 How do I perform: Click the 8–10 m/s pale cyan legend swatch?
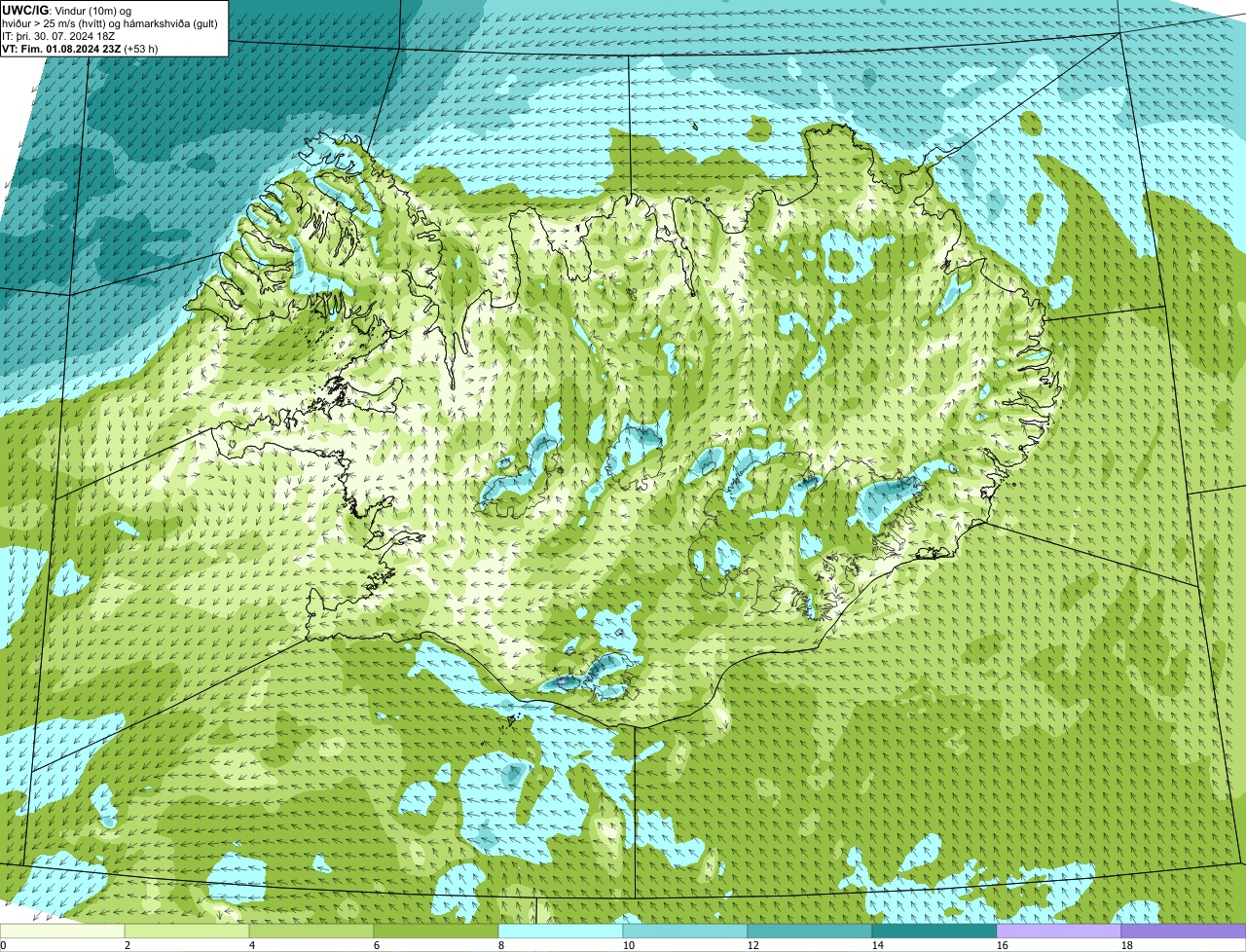click(x=561, y=931)
